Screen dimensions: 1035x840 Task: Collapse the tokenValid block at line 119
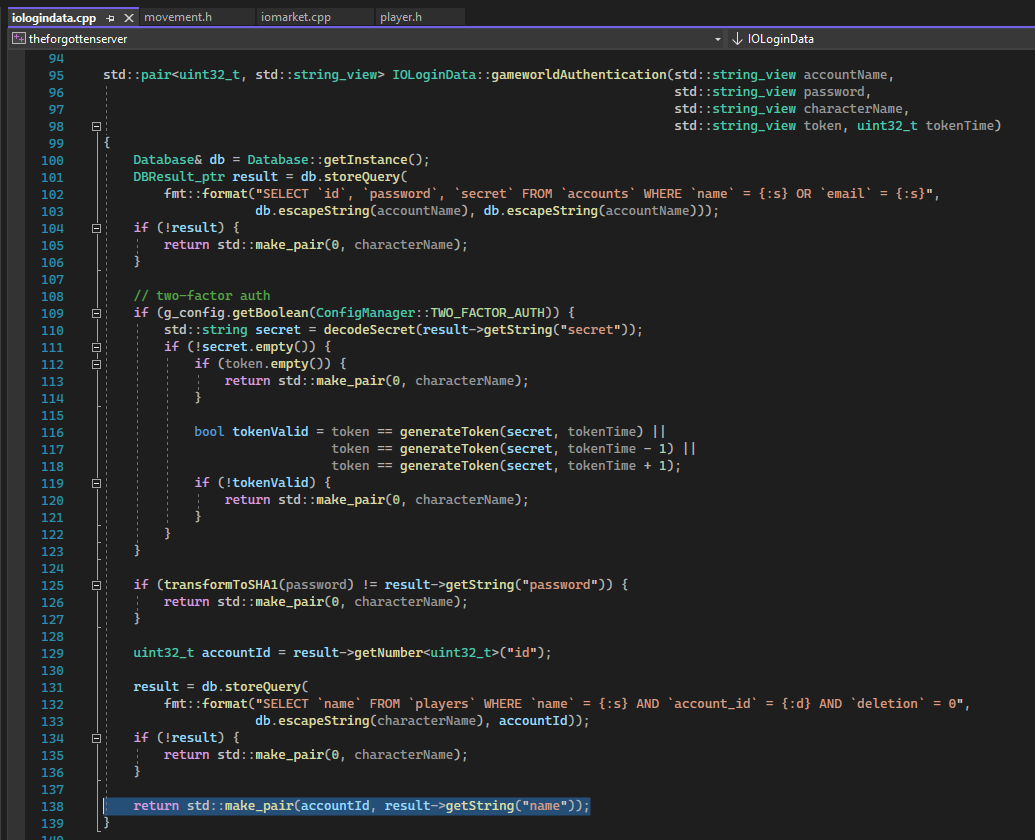click(96, 483)
